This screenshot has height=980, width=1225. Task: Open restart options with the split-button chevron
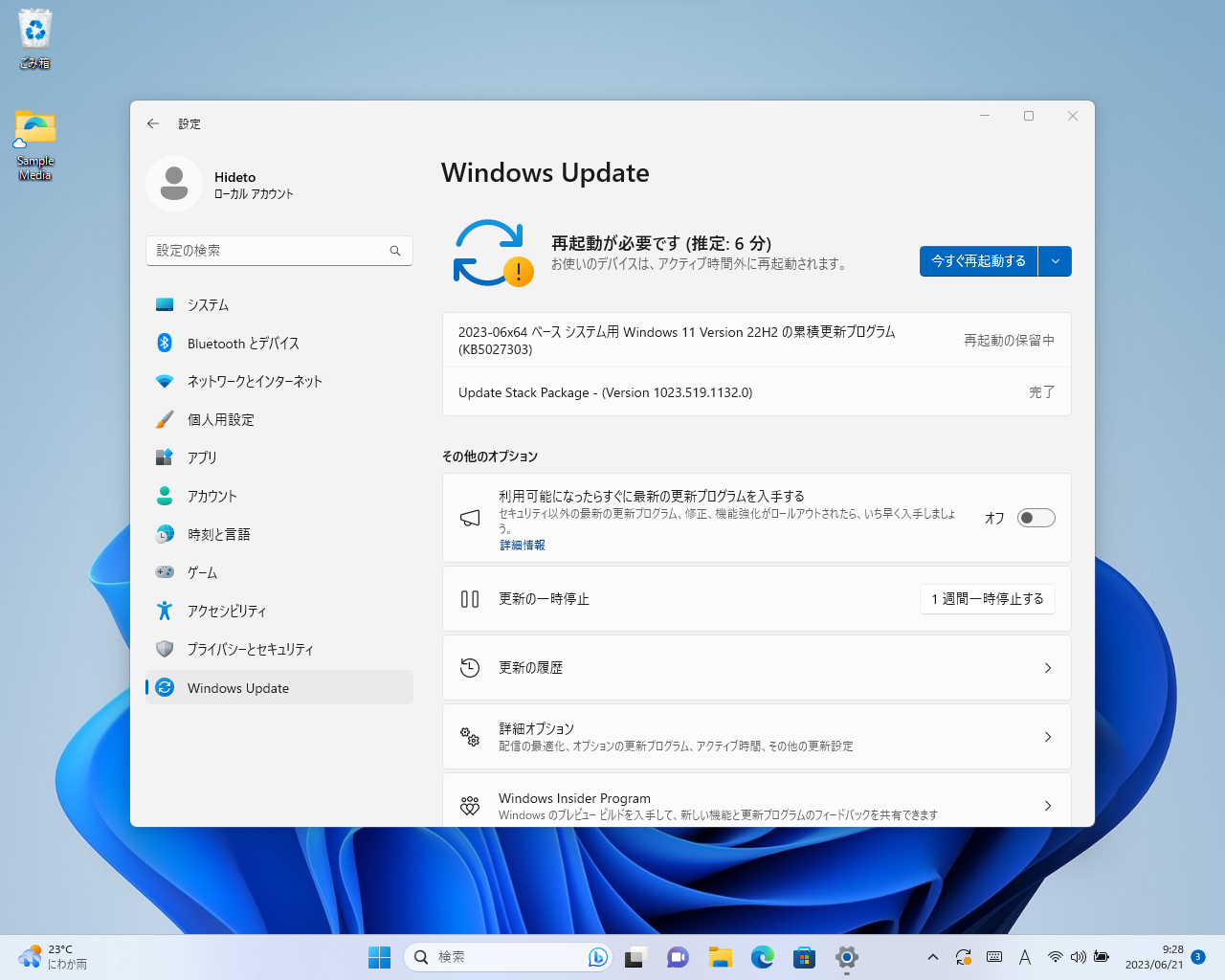[x=1055, y=260]
